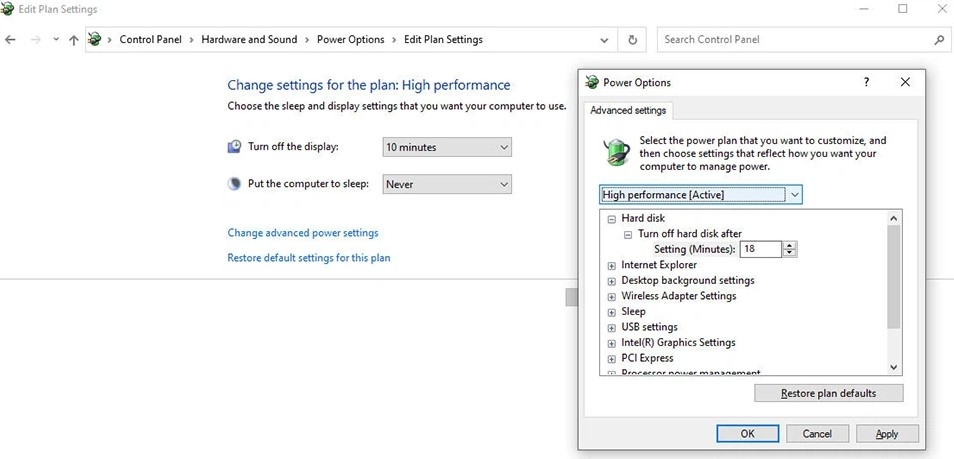Click the Refresh button in address bar
The width and height of the screenshot is (954, 459).
[633, 40]
